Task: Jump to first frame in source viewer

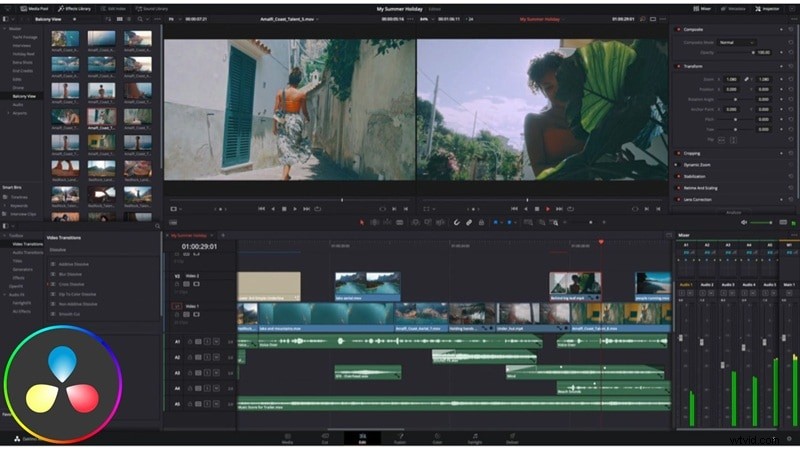Action: (x=261, y=209)
